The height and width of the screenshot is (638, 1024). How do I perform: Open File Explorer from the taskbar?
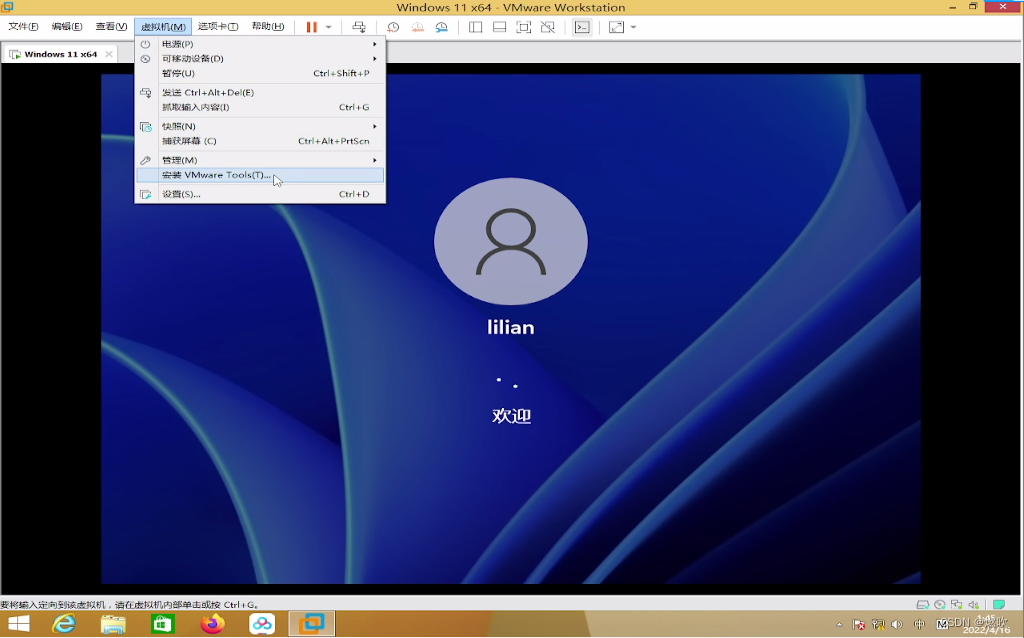[x=114, y=624]
